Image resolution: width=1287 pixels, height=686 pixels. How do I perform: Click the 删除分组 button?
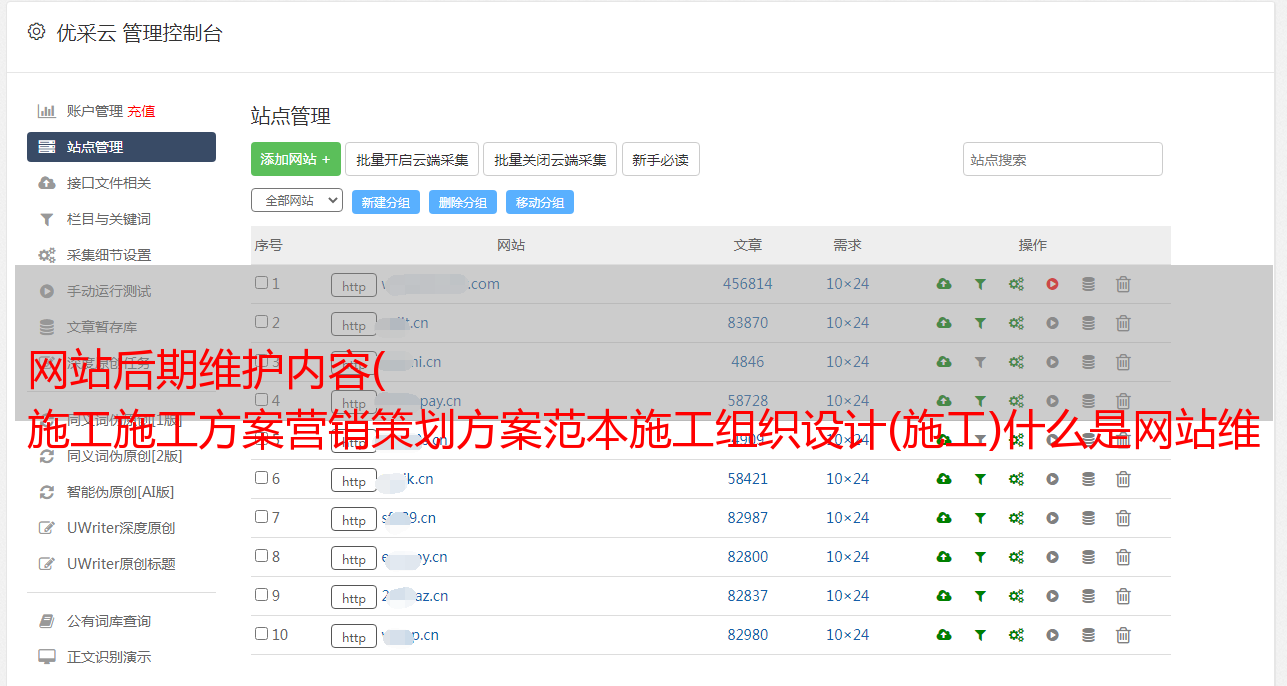pos(463,202)
